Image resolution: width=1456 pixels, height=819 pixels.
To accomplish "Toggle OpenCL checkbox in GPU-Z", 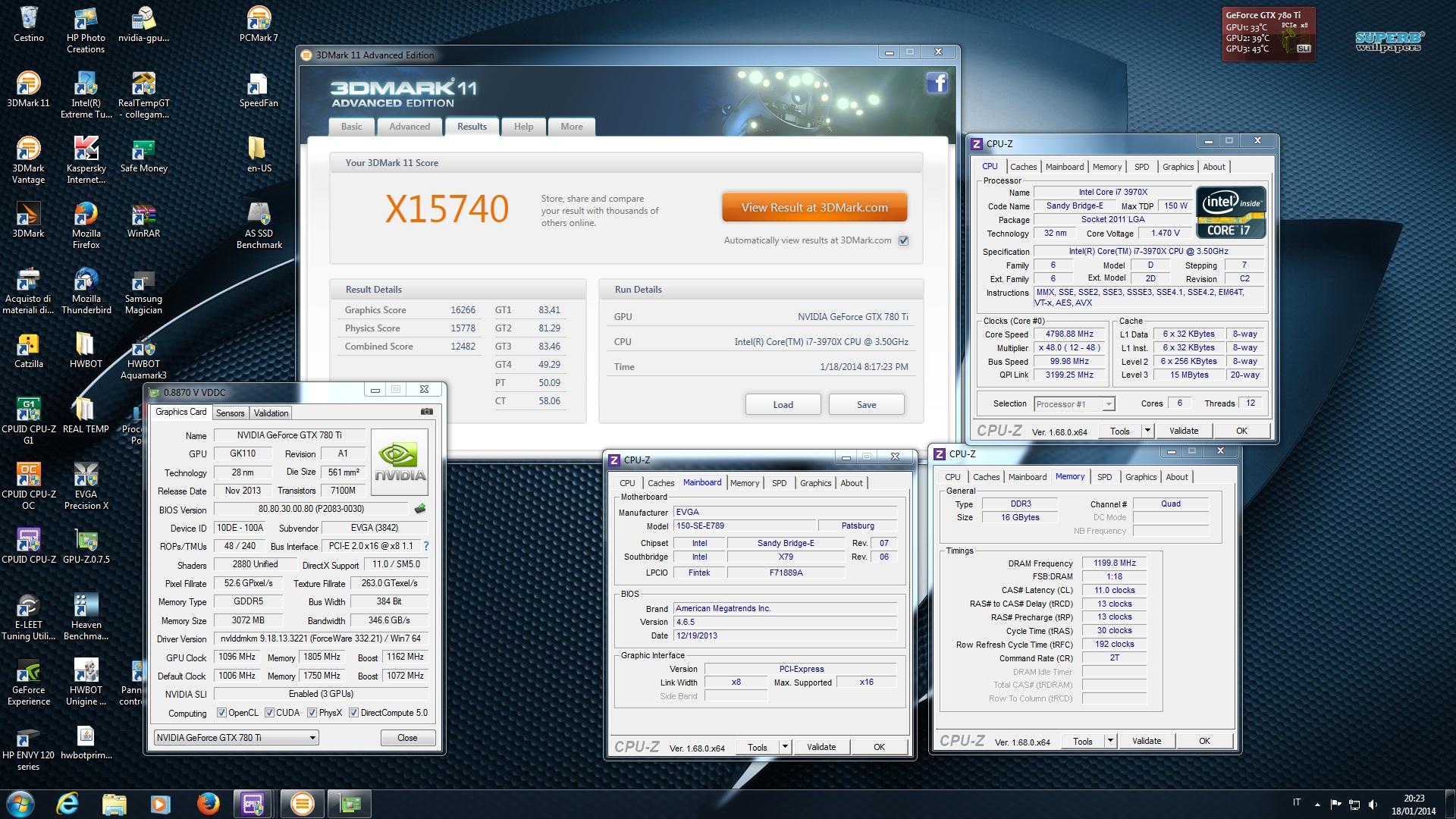I will tap(221, 713).
